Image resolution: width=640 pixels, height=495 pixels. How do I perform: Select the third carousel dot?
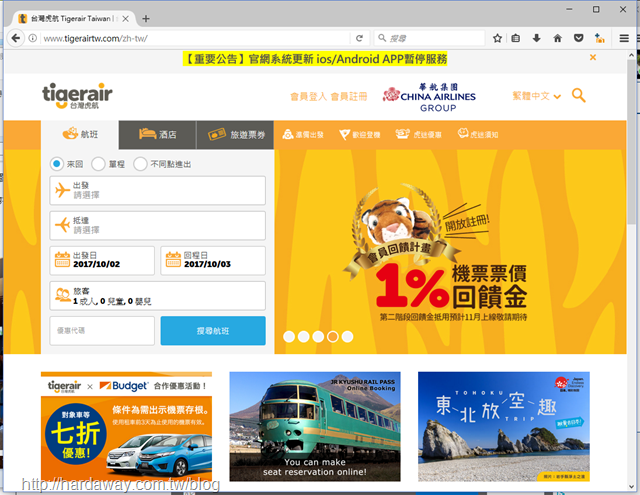(318, 337)
